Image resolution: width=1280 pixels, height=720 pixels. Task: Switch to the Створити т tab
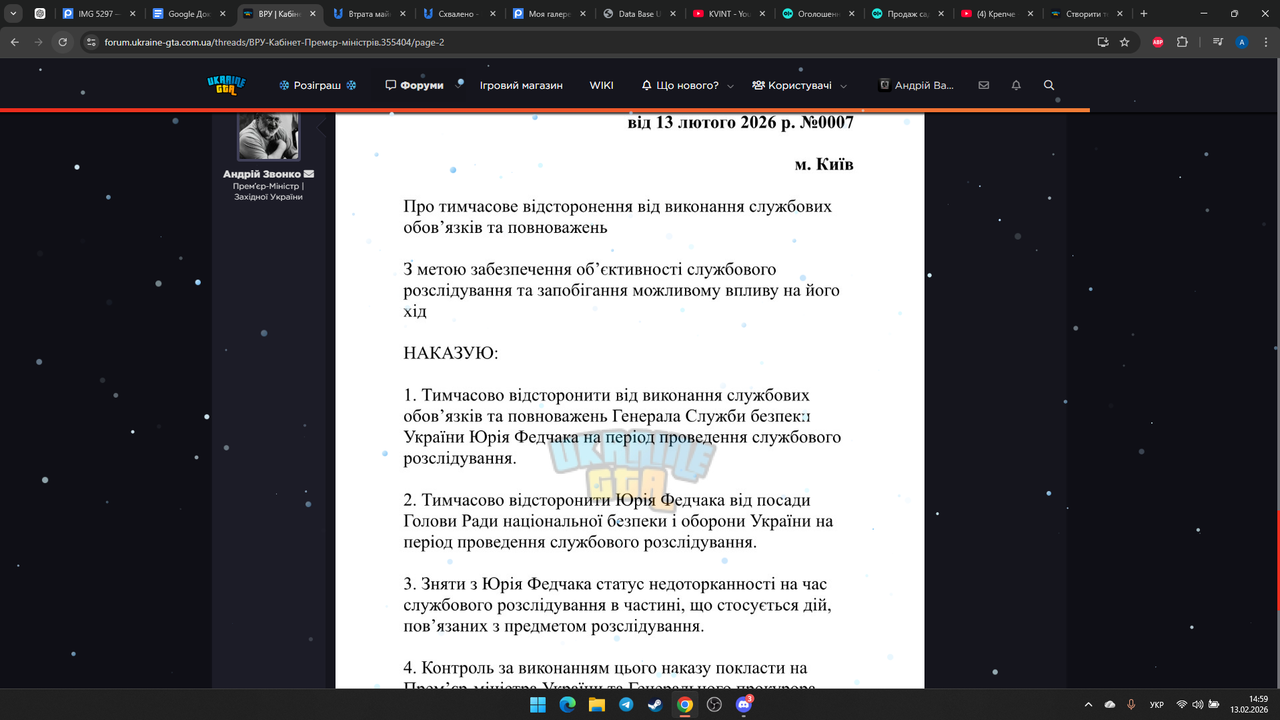[x=1086, y=14]
